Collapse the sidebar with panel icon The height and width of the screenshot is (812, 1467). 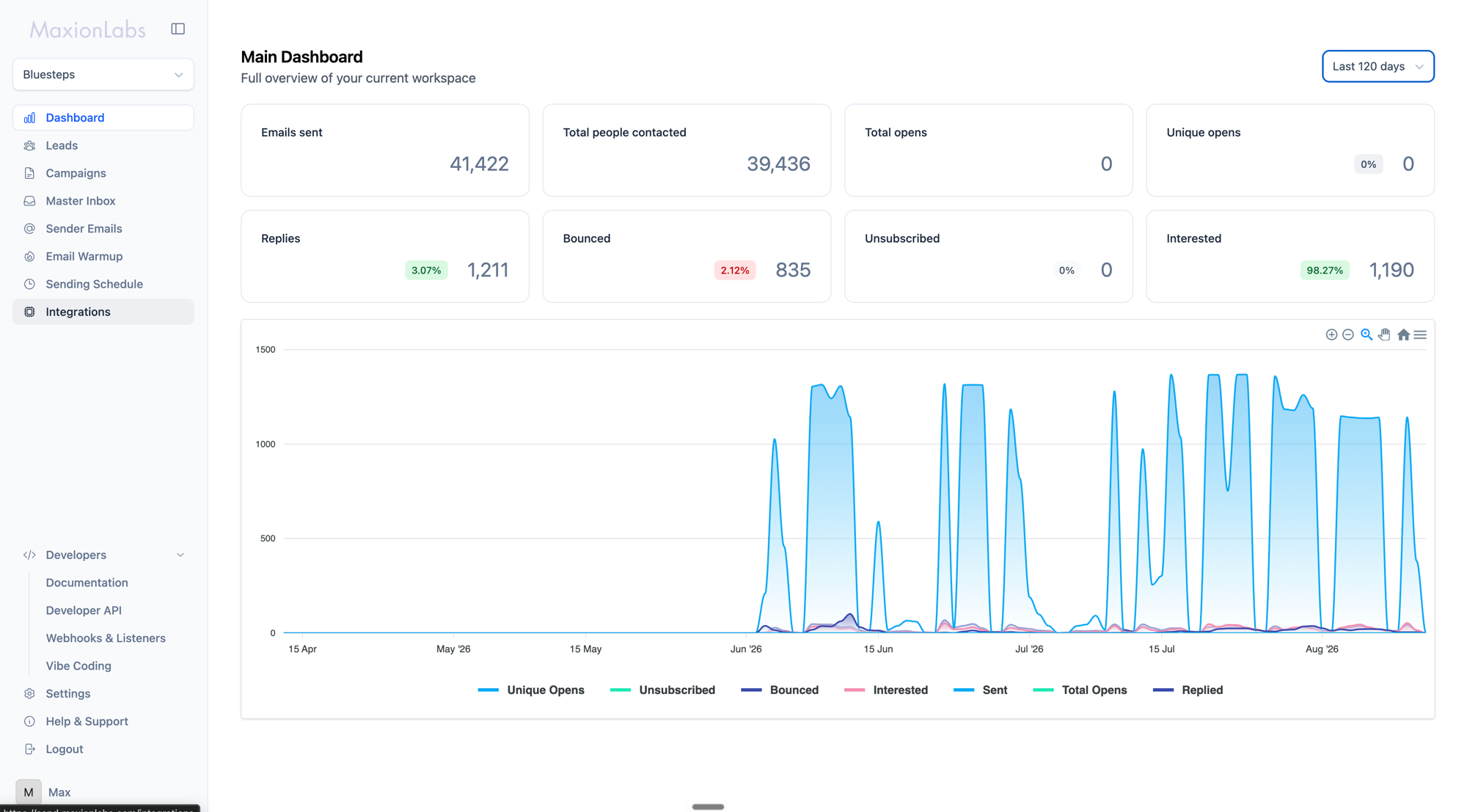(178, 29)
